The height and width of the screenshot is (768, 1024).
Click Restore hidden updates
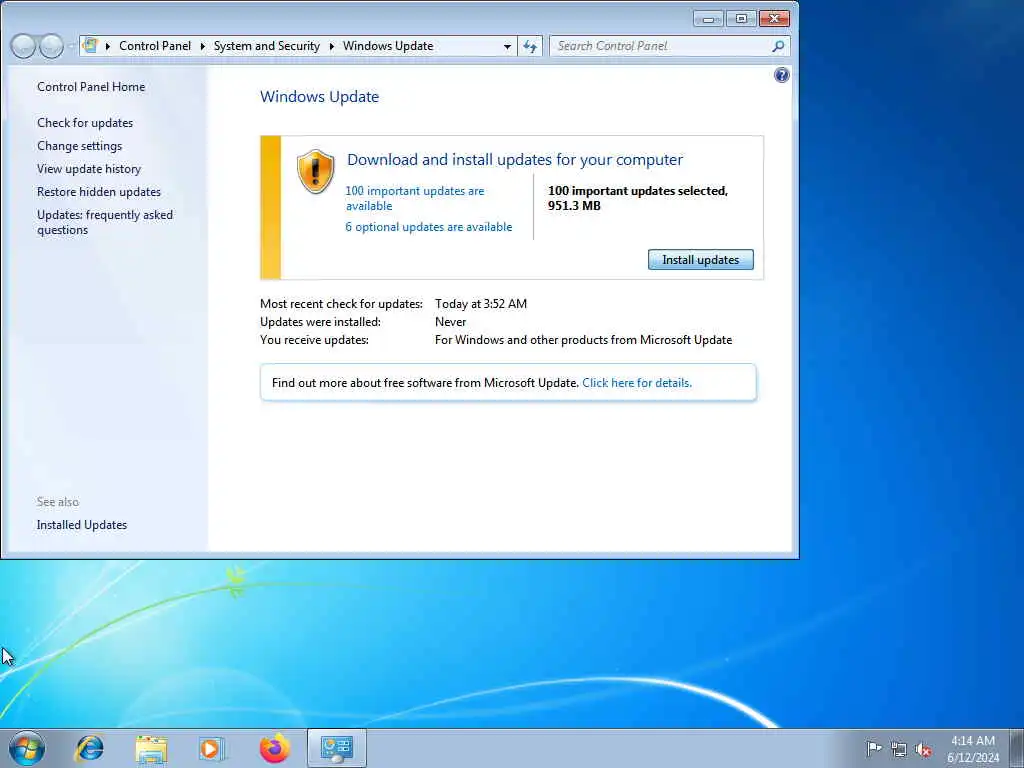(x=99, y=191)
